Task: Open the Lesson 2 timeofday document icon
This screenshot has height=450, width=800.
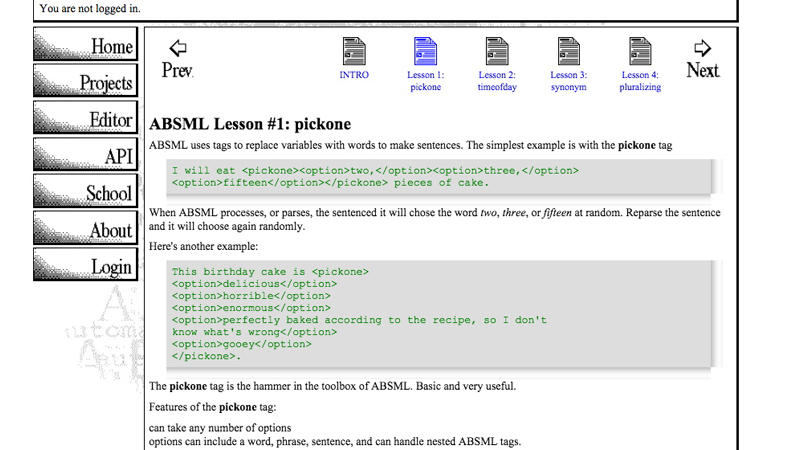Action: [x=497, y=51]
